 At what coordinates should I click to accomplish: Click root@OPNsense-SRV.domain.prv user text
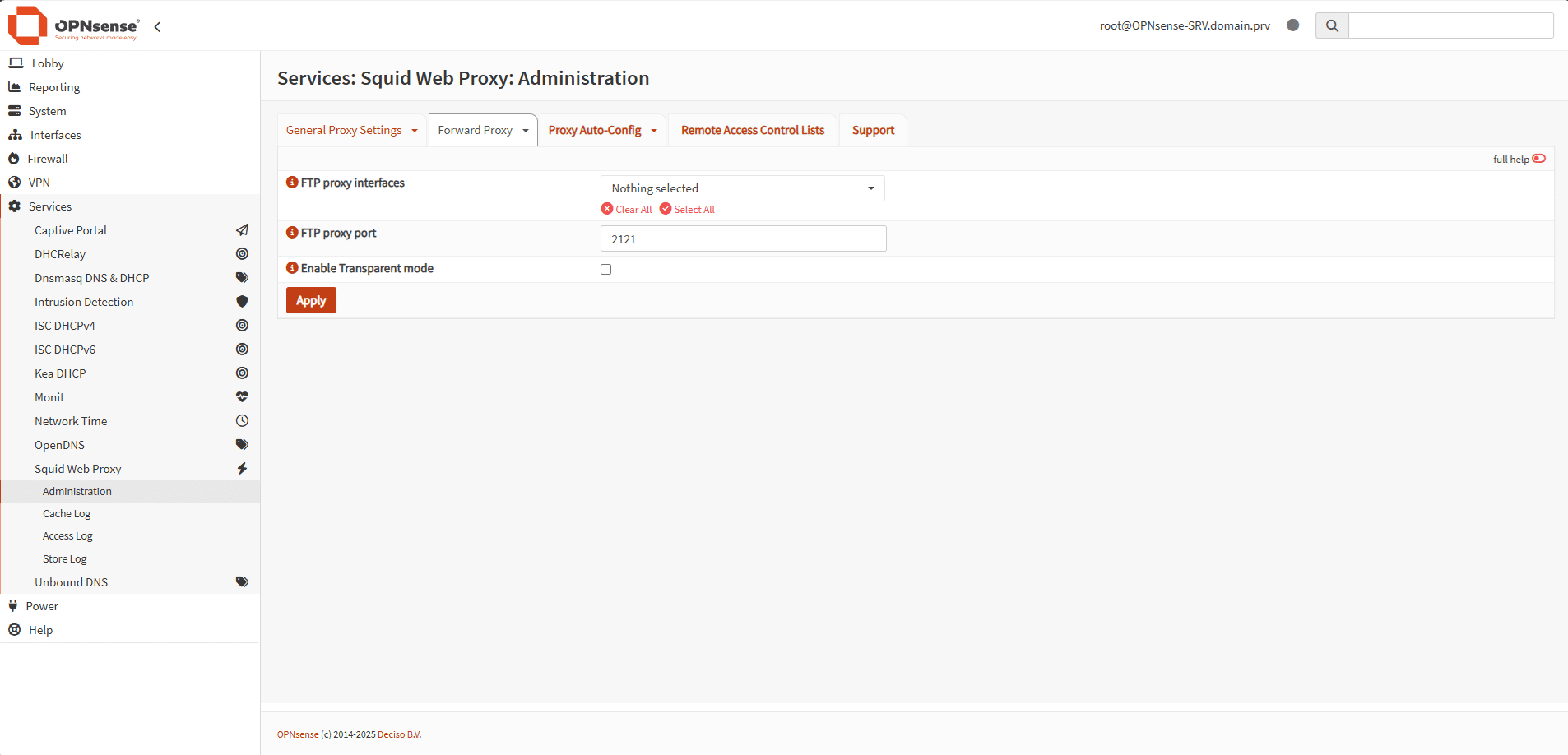click(x=1185, y=25)
